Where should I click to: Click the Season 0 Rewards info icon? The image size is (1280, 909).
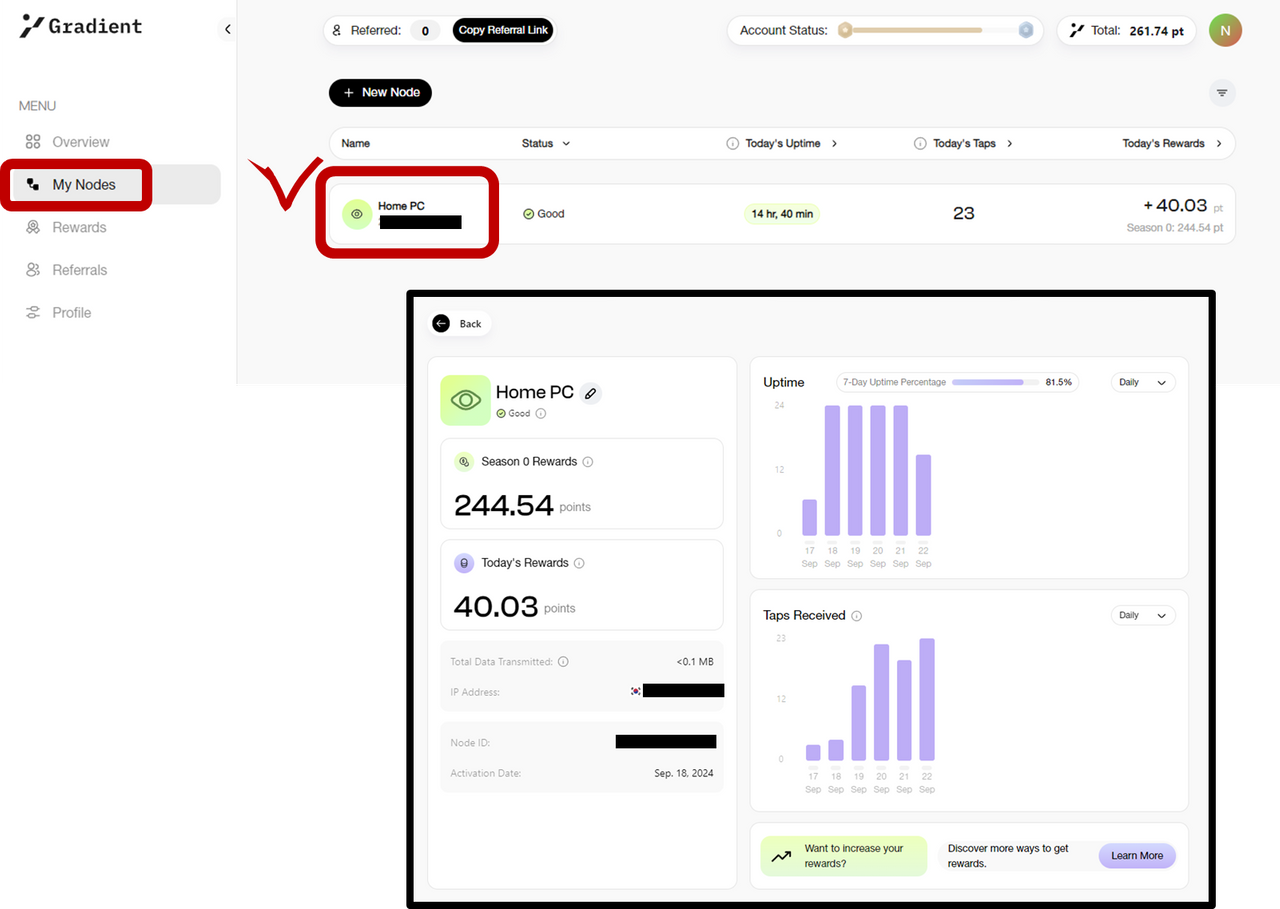[588, 462]
